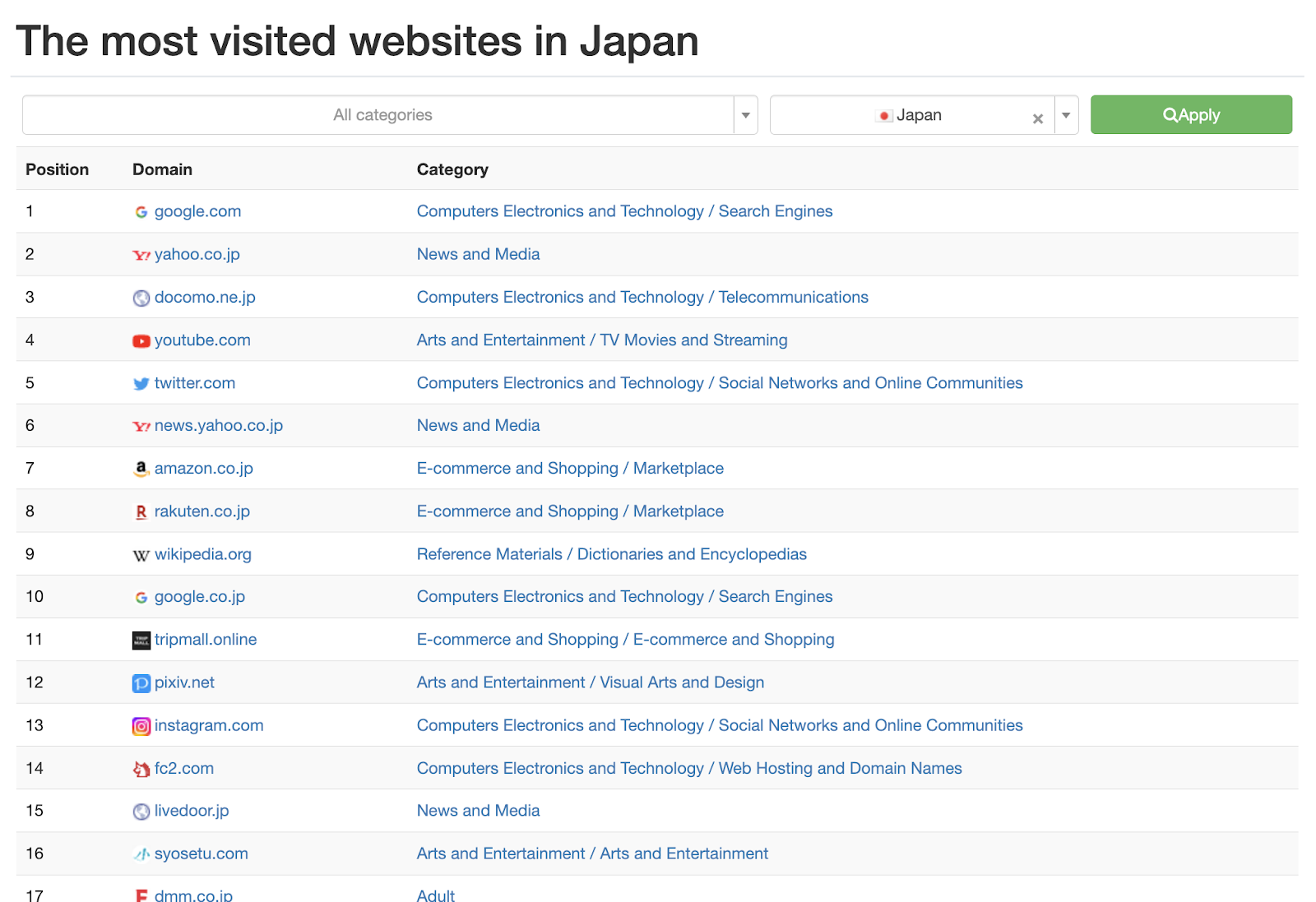Image resolution: width=1316 pixels, height=902 pixels.
Task: Click the Pixiv P icon
Action: (141, 683)
